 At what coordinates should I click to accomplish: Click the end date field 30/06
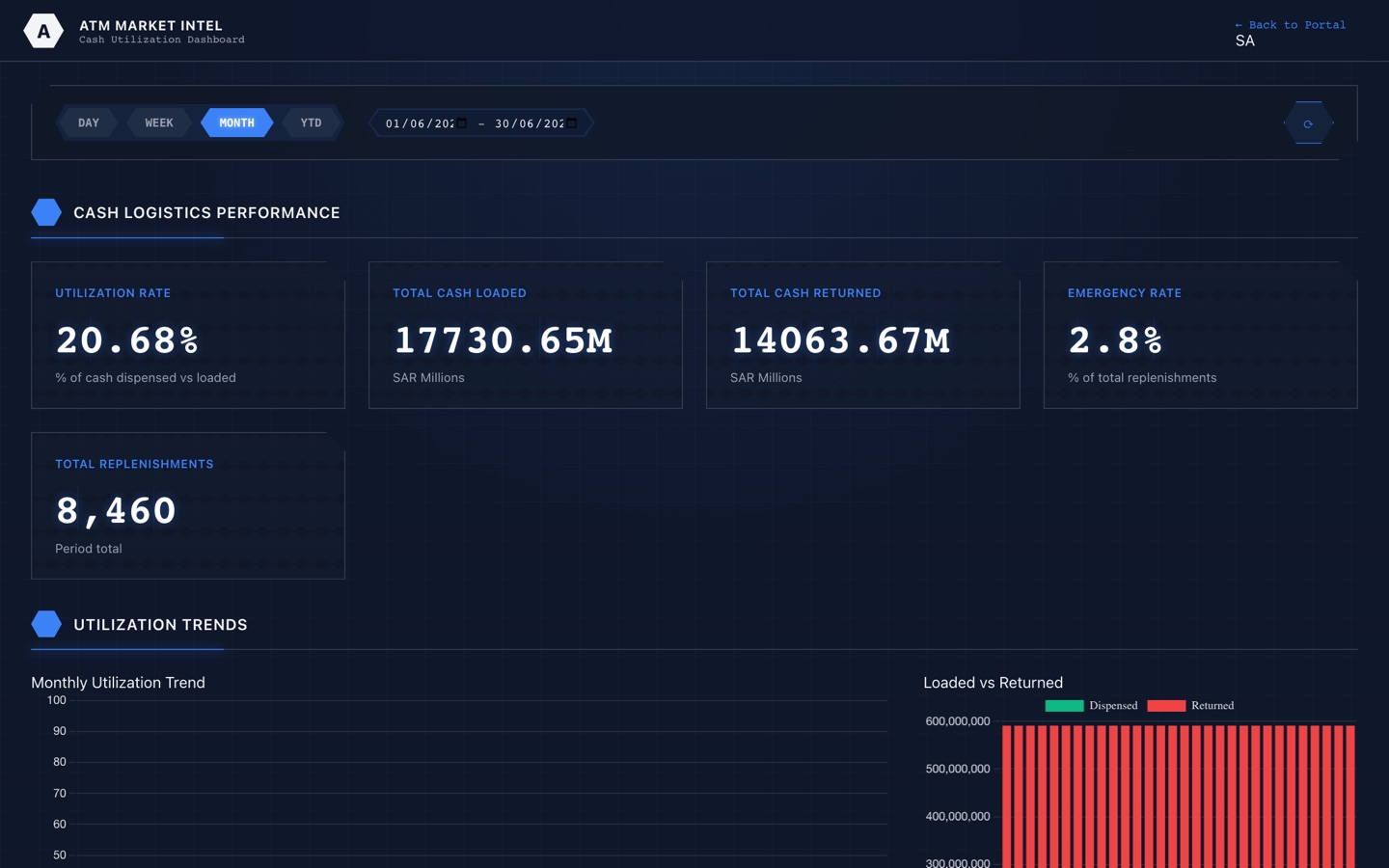pos(535,123)
